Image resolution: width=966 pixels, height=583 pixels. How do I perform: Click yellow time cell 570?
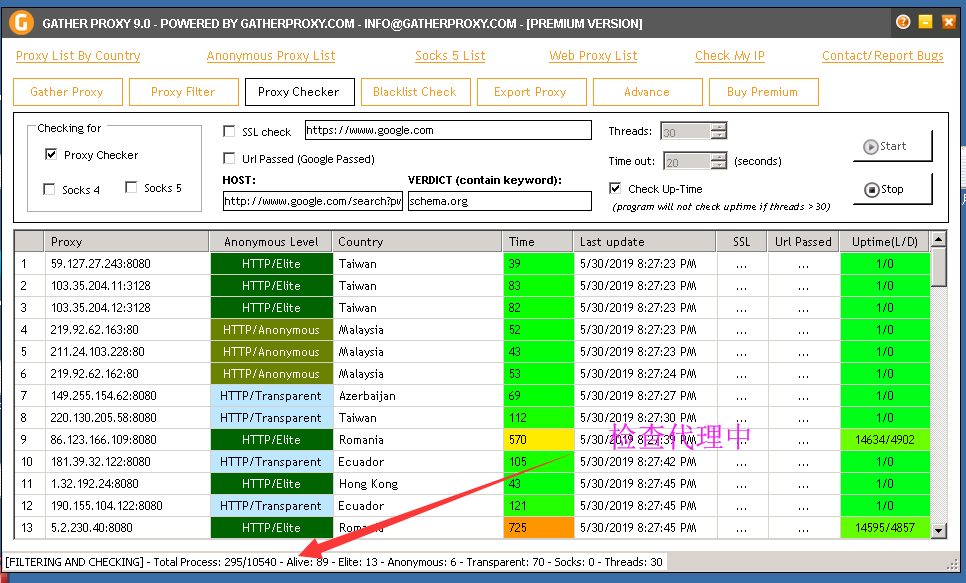click(538, 439)
